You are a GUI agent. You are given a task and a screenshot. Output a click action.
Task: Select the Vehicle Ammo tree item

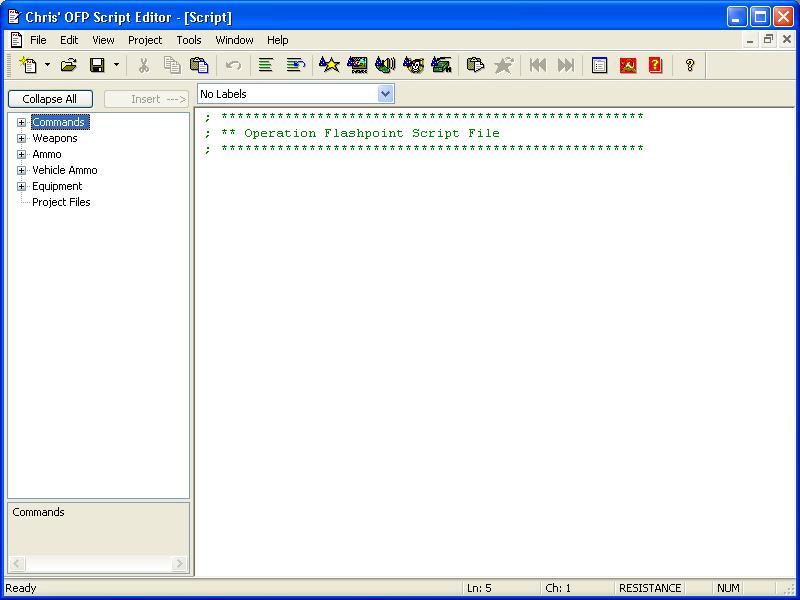[x=64, y=170]
